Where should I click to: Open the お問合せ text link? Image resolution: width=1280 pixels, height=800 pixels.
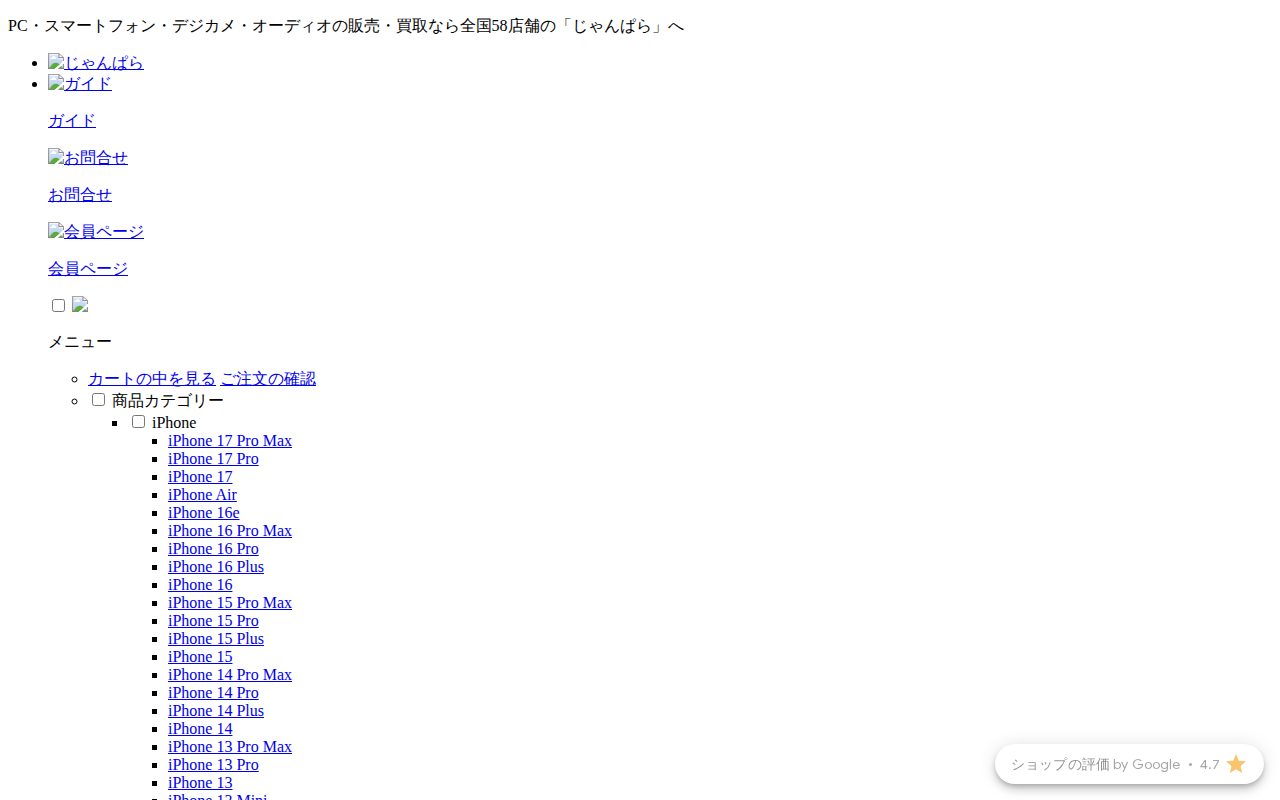tap(80, 195)
